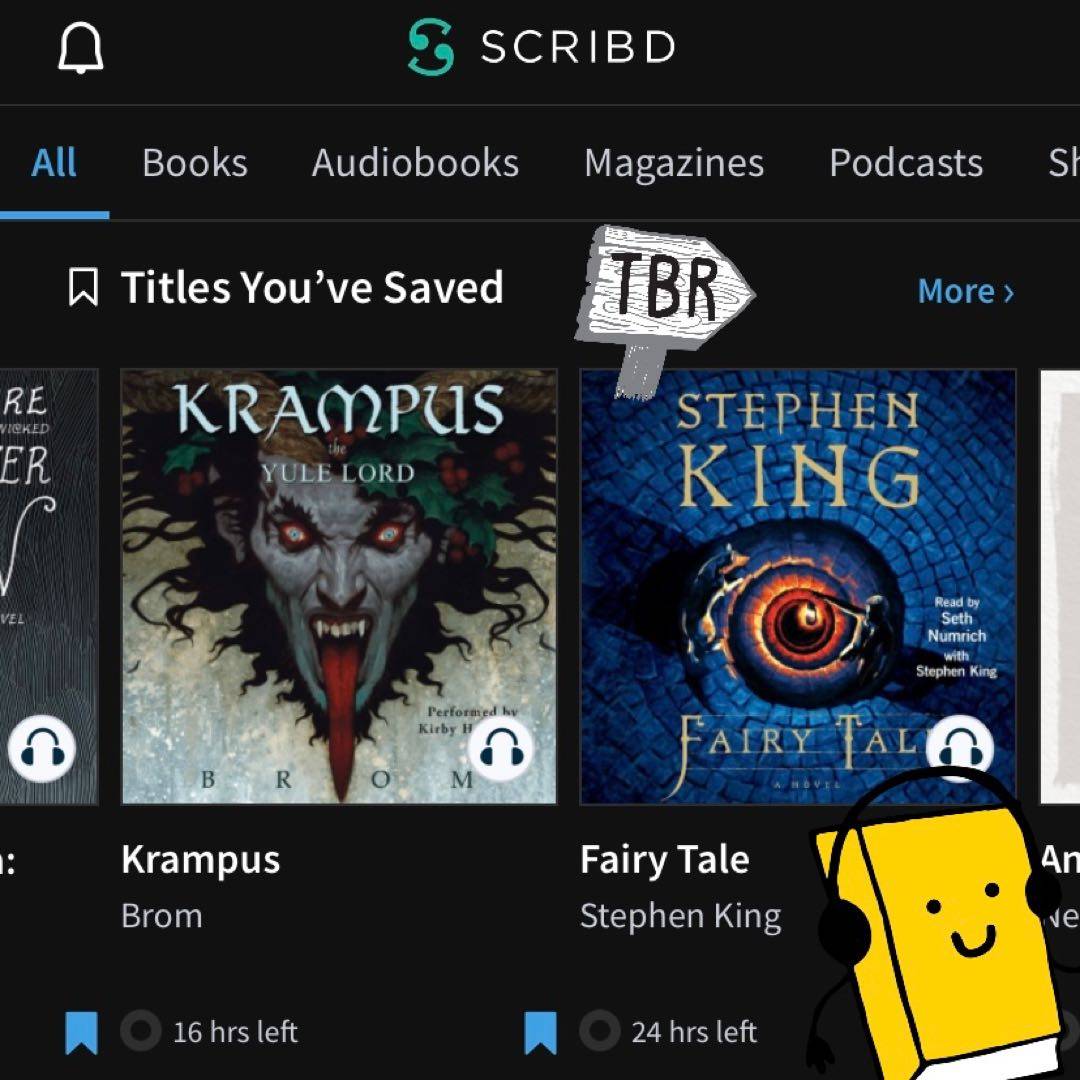Expand saved titles with More chevron
This screenshot has height=1080, width=1080.
966,291
